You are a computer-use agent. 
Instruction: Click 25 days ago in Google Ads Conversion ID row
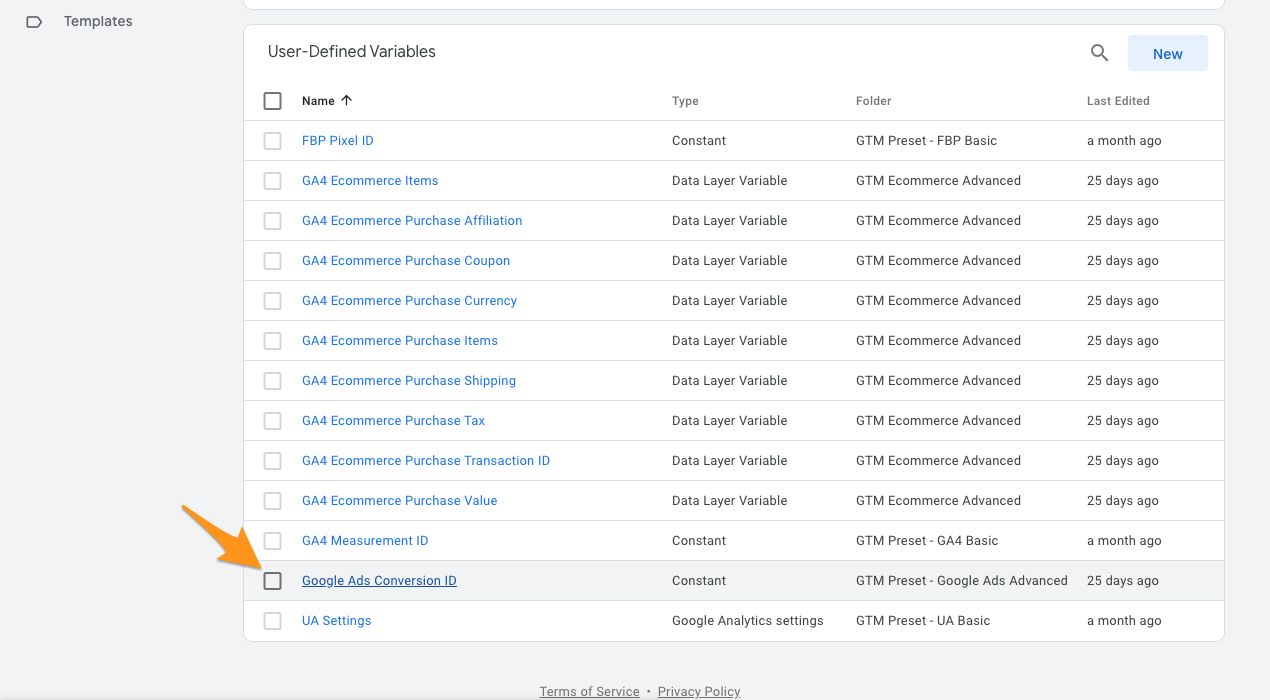pyautogui.click(x=1123, y=581)
